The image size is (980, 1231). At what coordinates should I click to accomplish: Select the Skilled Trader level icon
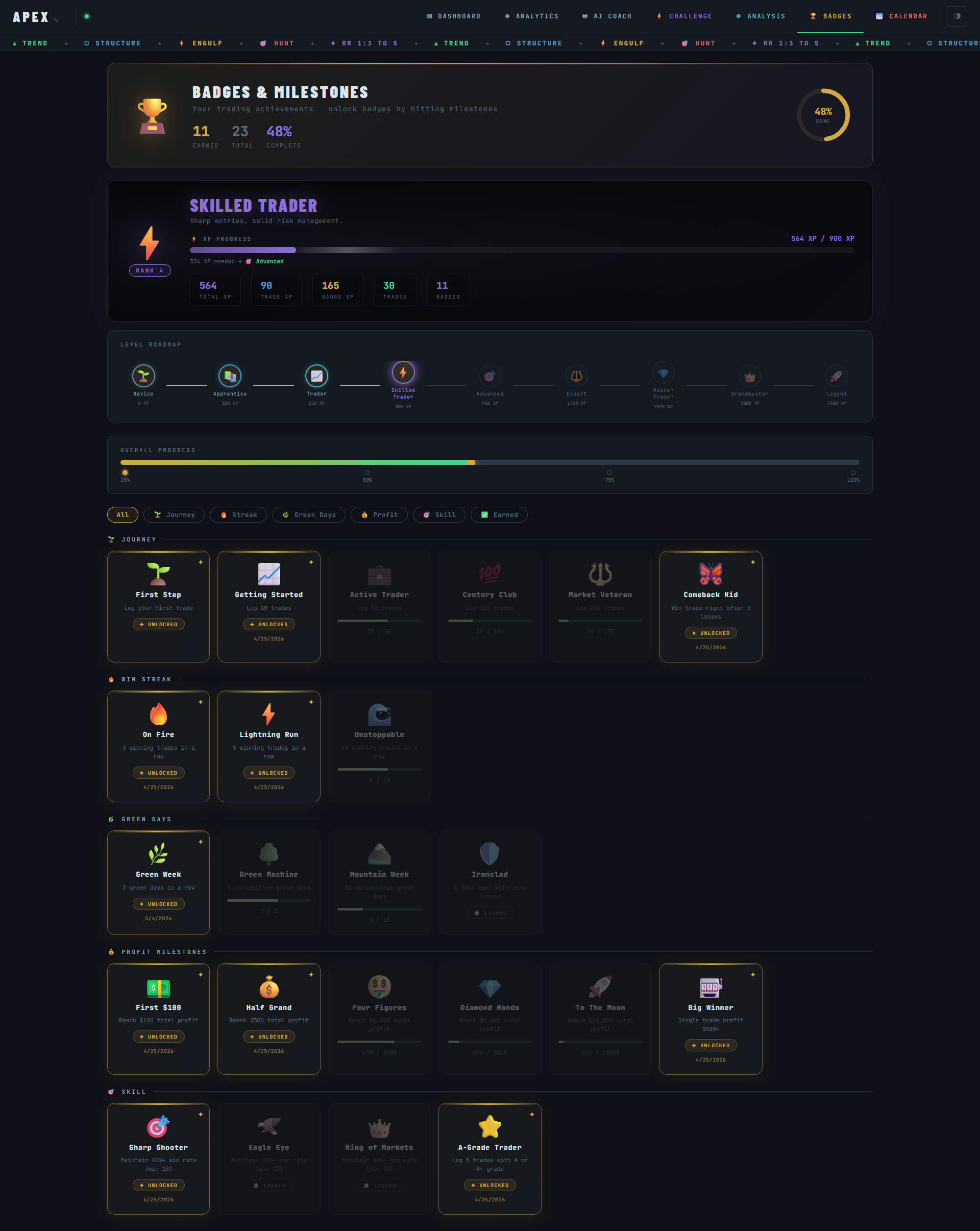point(403,372)
